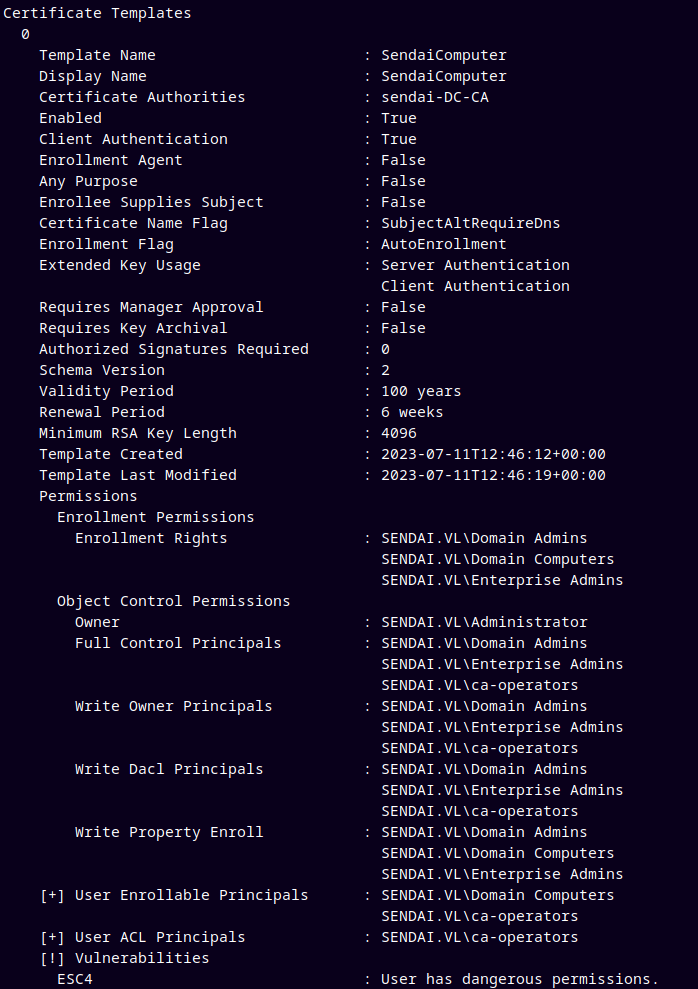Click the '[+] User ACL Principals' line label
698x989 pixels.
click(142, 937)
